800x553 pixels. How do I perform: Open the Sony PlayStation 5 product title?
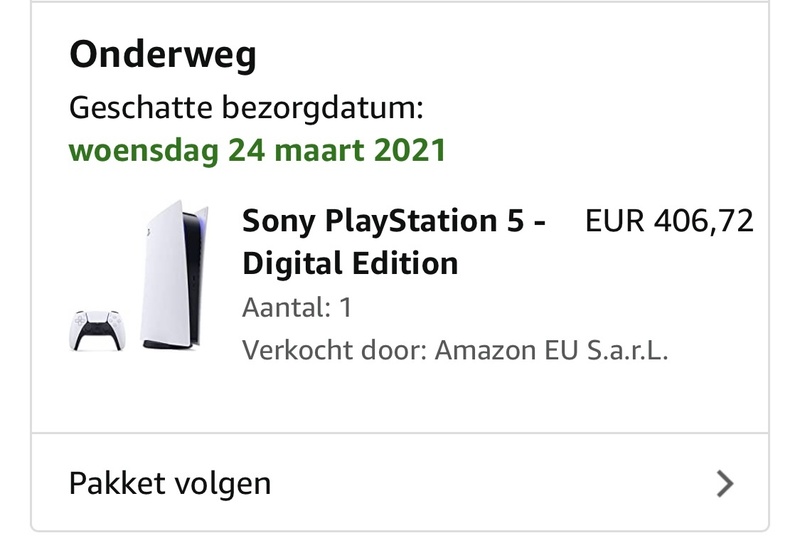tap(394, 221)
